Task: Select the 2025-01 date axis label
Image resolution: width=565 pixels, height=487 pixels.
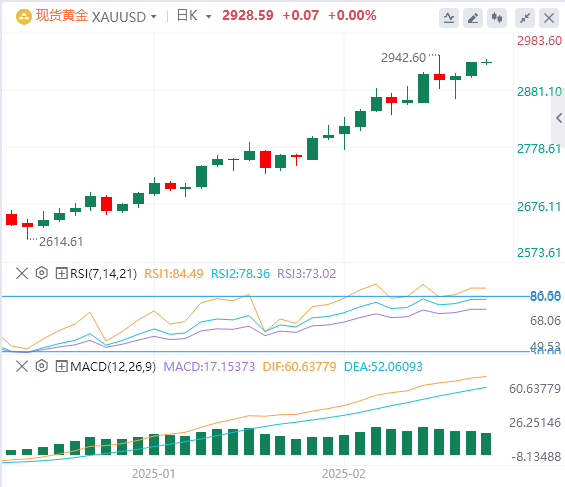Action: point(154,473)
